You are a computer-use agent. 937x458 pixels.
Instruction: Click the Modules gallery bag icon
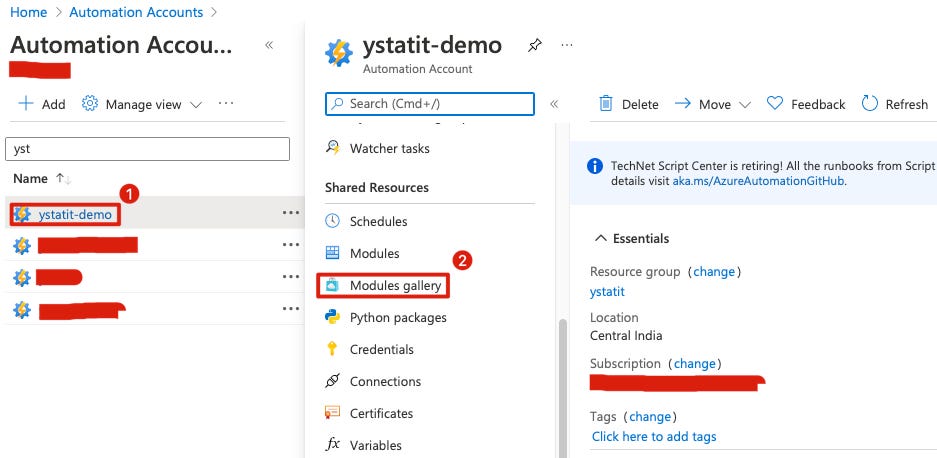coord(332,286)
